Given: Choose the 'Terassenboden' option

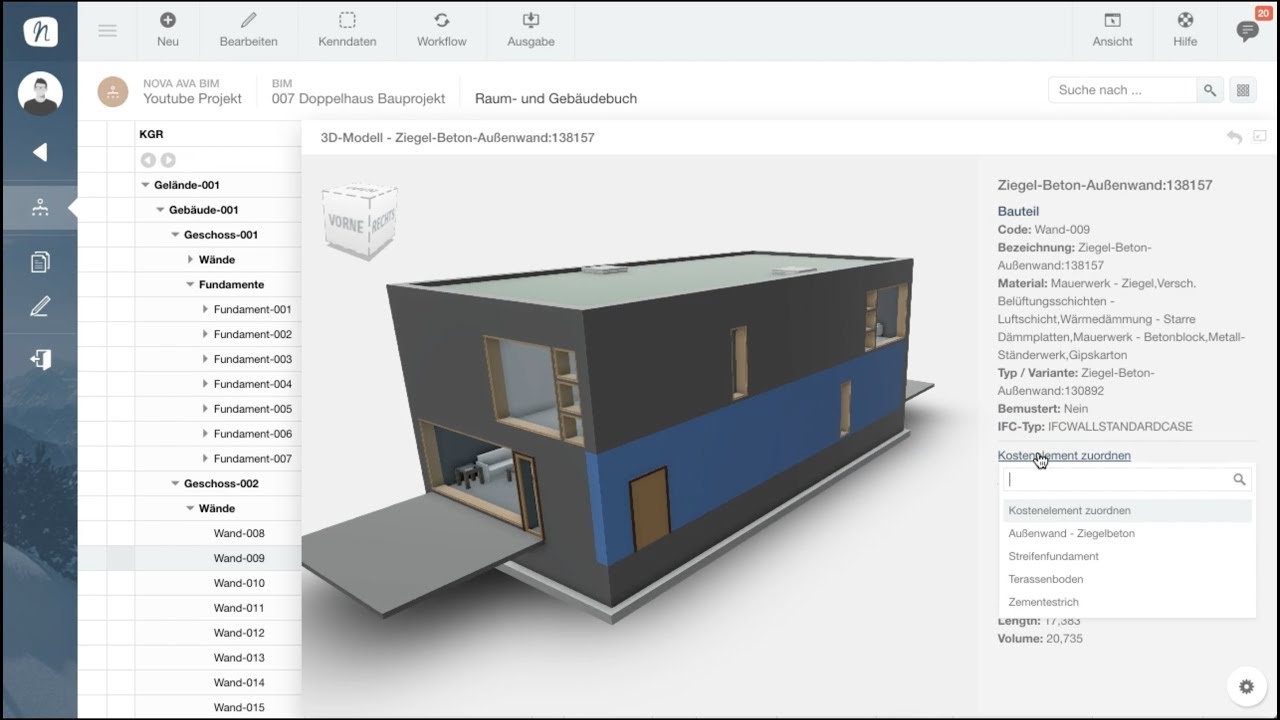Looking at the screenshot, I should (1127, 579).
